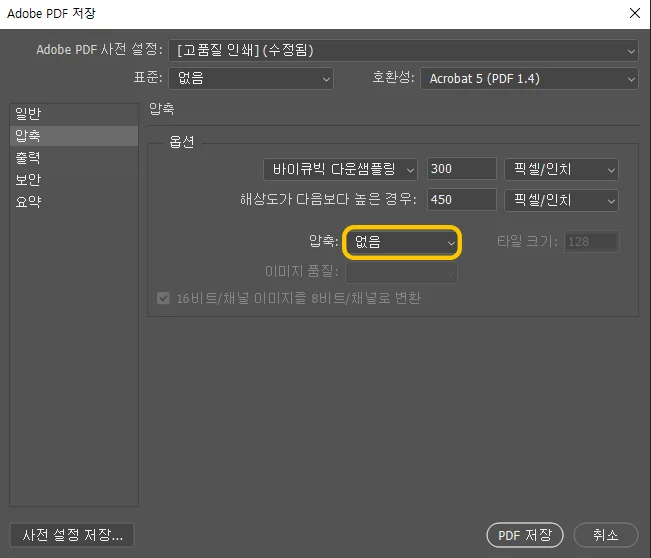
Task: Click the disabled 이미지 품질 dropdown
Action: click(x=401, y=273)
